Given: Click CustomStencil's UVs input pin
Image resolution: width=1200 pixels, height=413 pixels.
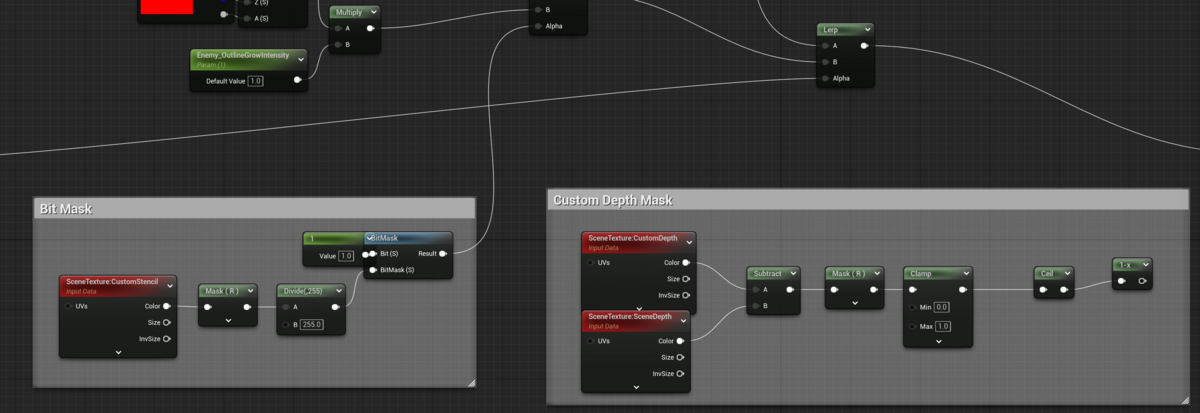Looking at the screenshot, I should pos(68,306).
